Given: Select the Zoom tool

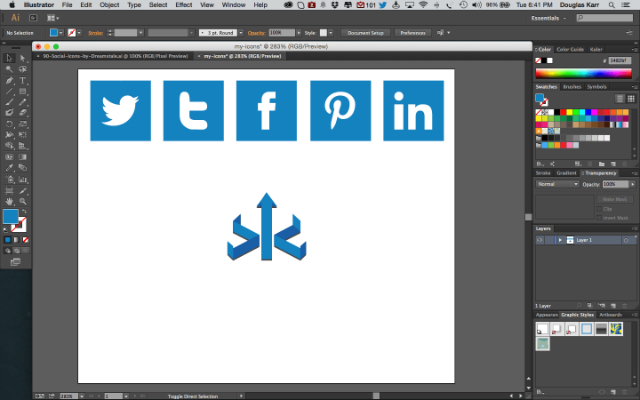Looking at the screenshot, I should 21,203.
